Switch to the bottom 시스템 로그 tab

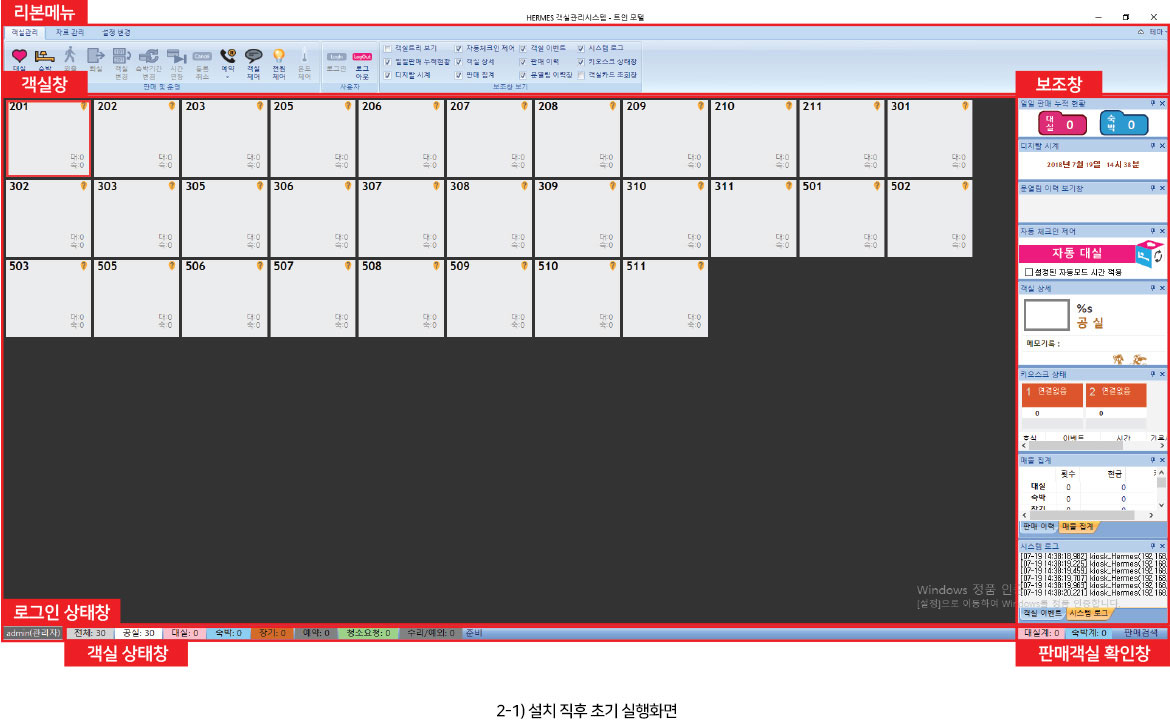(x=1088, y=613)
